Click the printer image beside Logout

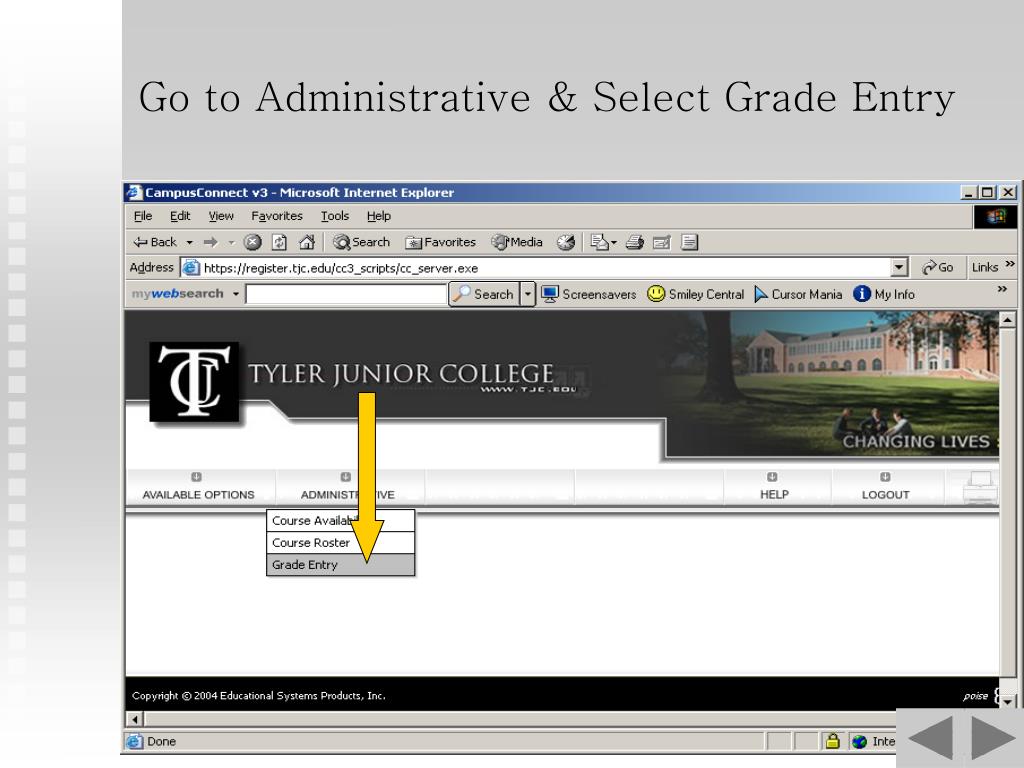pos(980,488)
